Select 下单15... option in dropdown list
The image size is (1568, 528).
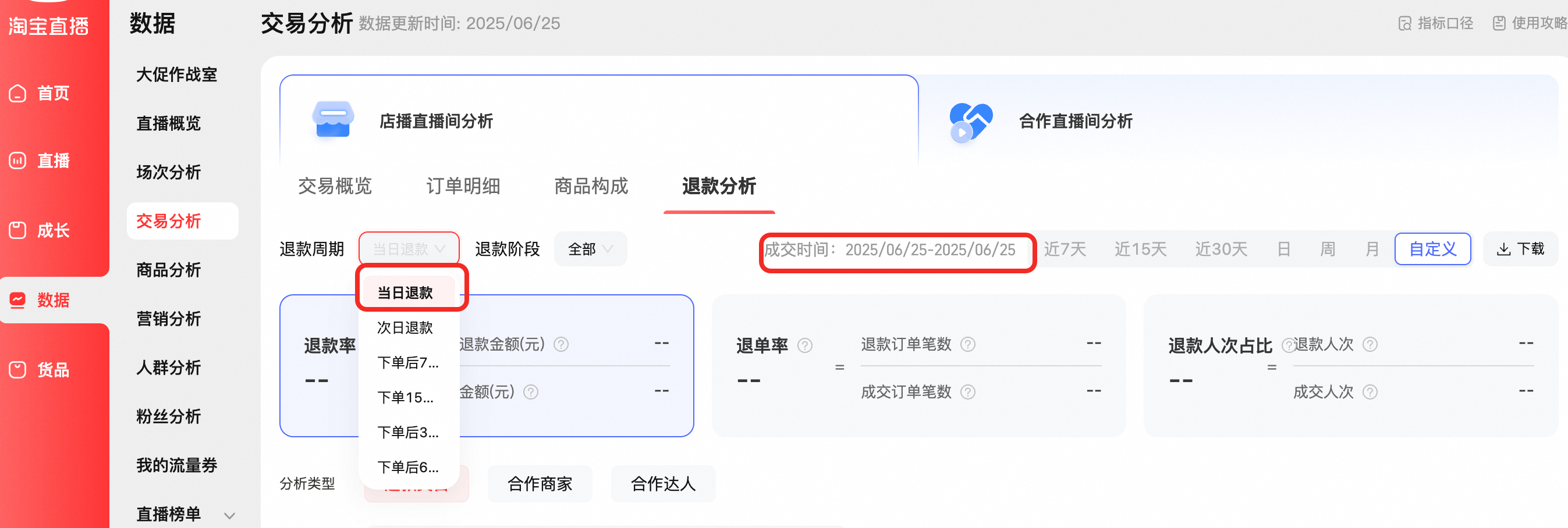coord(409,398)
